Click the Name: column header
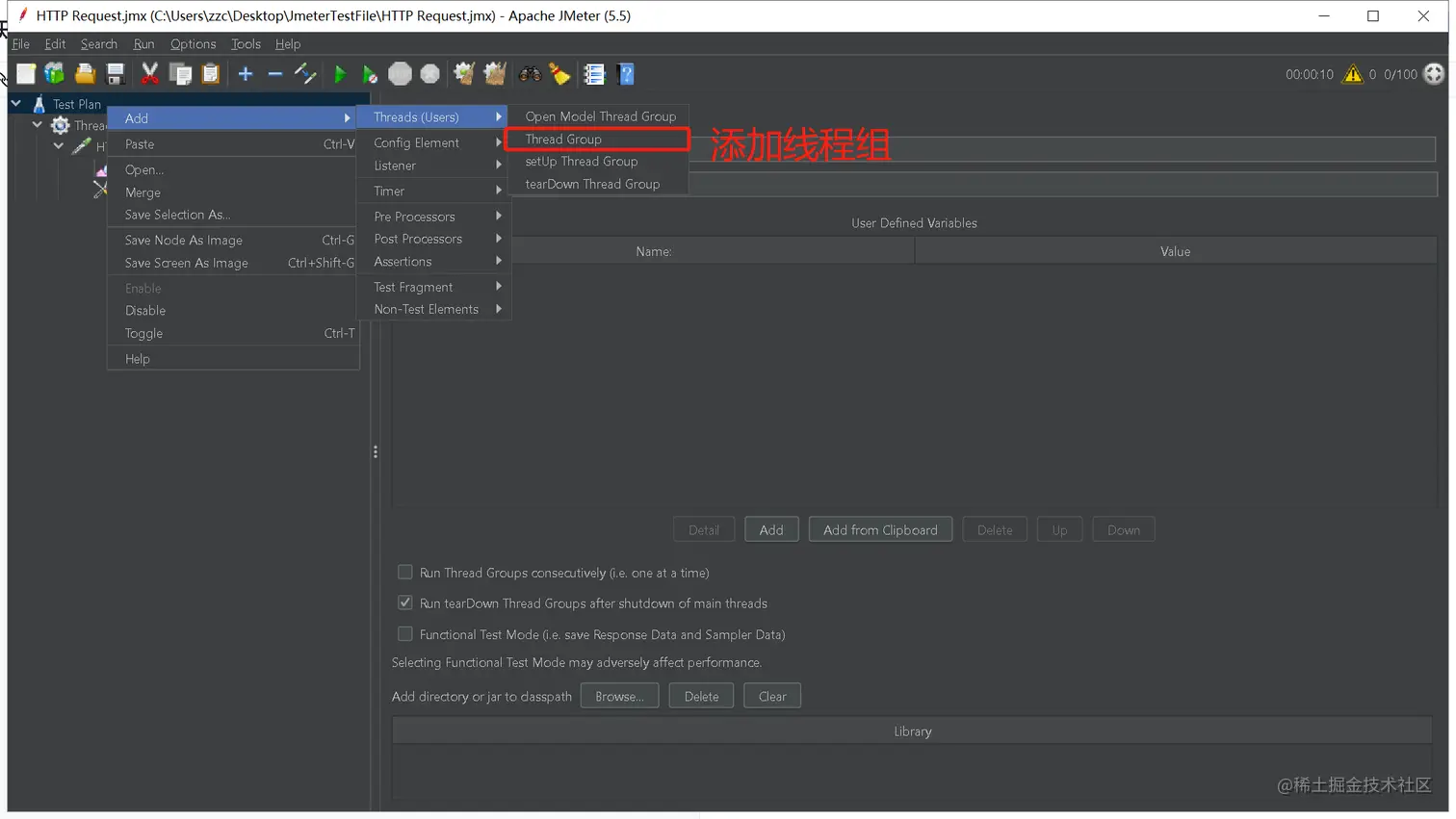 click(653, 251)
